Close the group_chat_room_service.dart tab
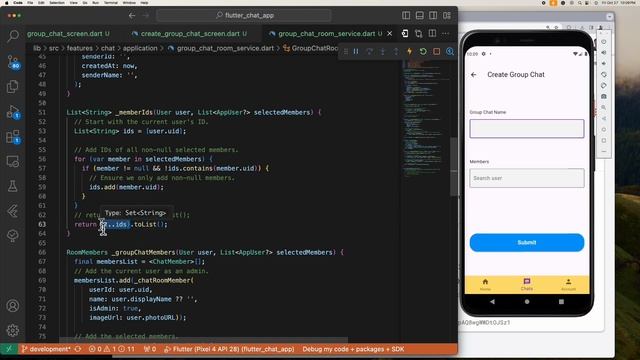This screenshot has height=360, width=640. [x=389, y=33]
